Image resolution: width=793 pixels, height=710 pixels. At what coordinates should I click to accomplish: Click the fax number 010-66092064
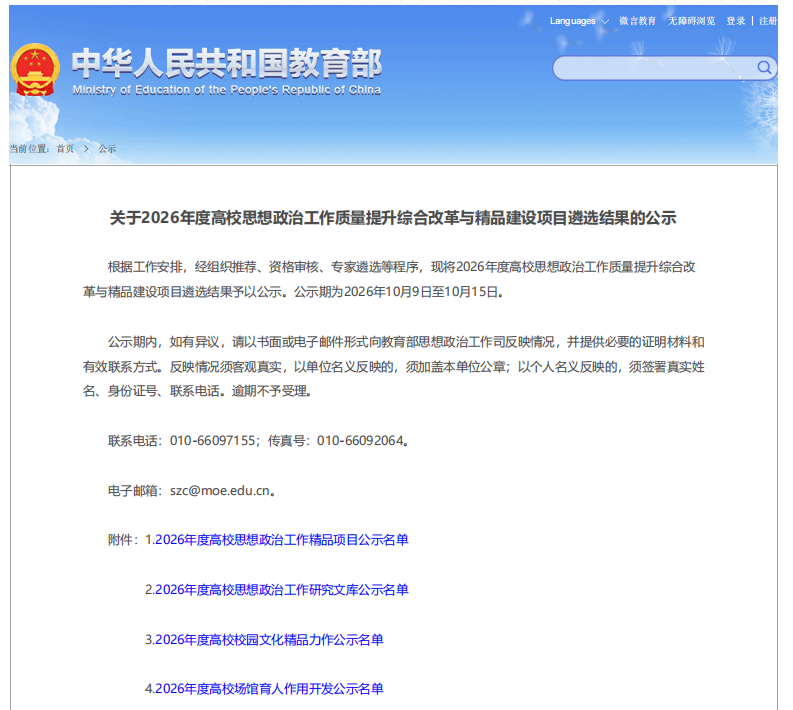coord(360,441)
